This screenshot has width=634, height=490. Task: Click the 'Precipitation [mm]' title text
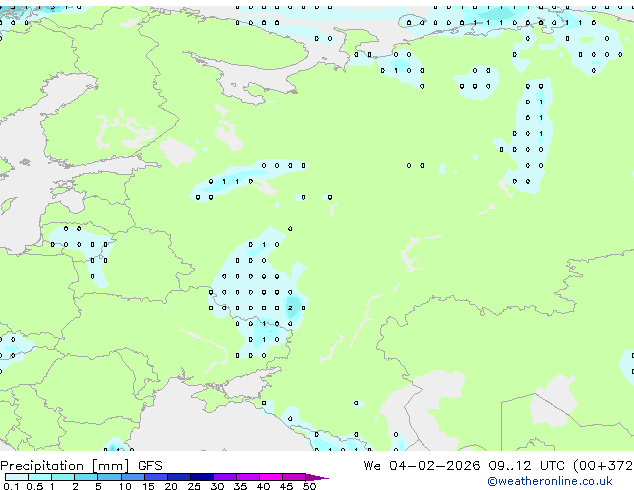[65, 466]
